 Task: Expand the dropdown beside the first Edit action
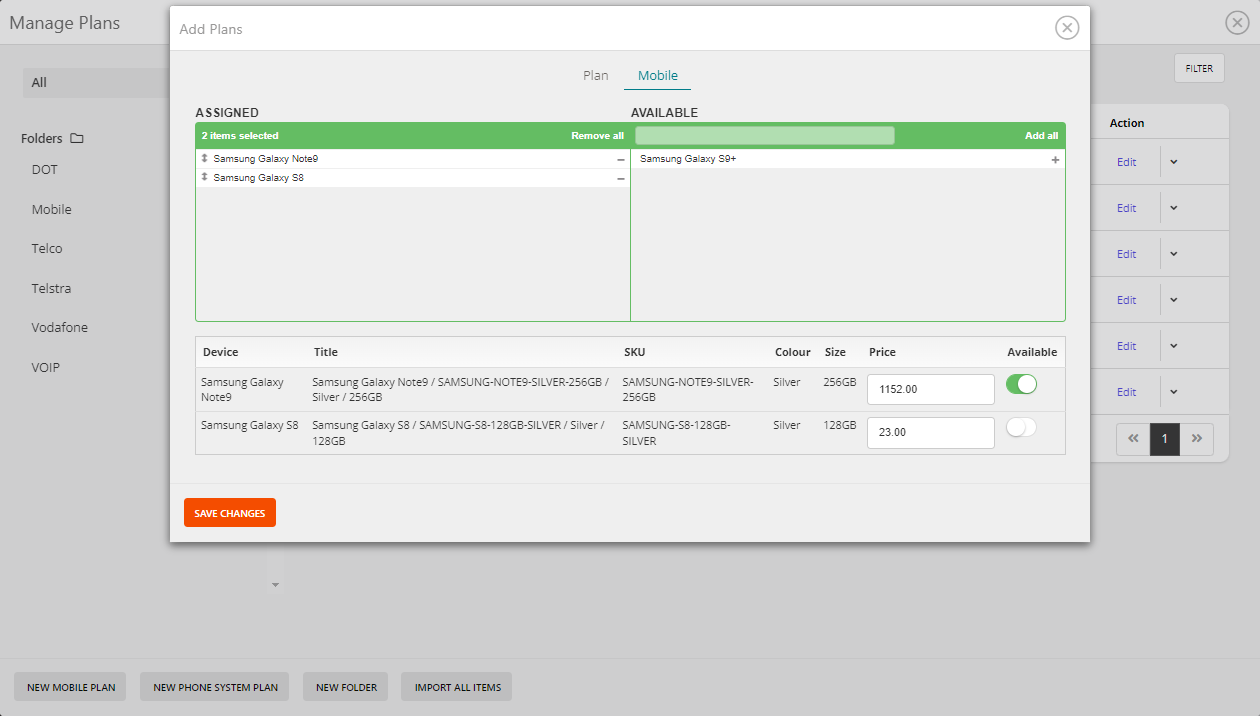[x=1173, y=161]
